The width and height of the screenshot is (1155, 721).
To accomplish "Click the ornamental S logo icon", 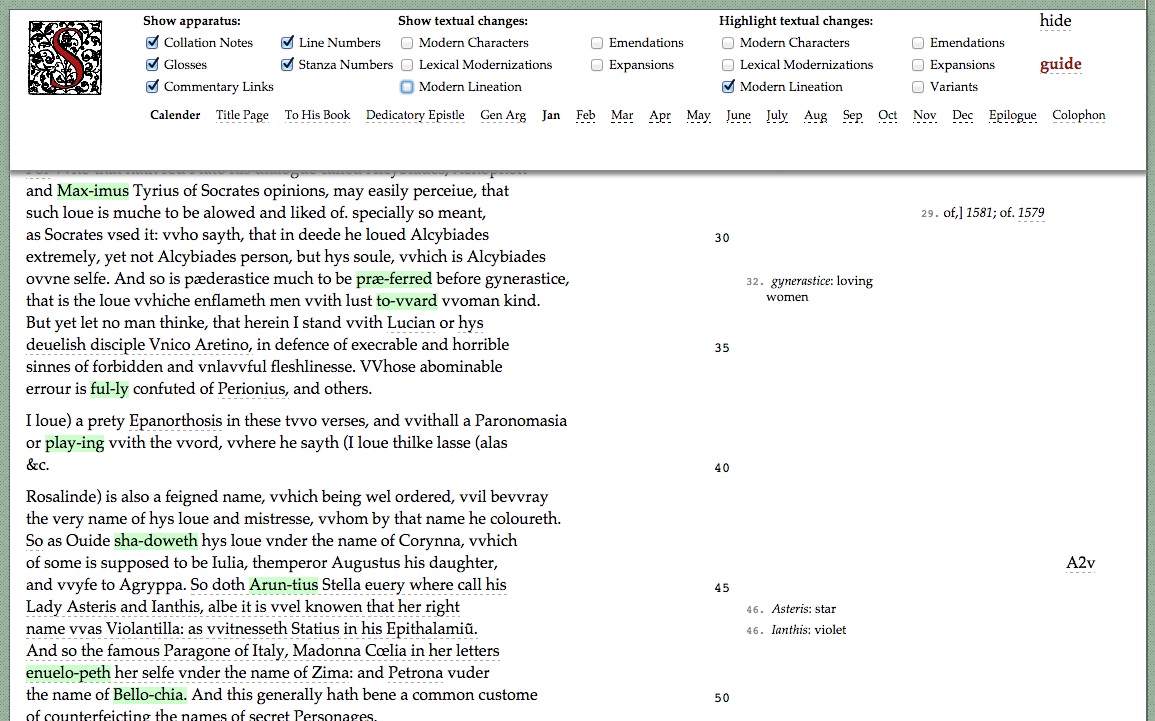I will 65,58.
